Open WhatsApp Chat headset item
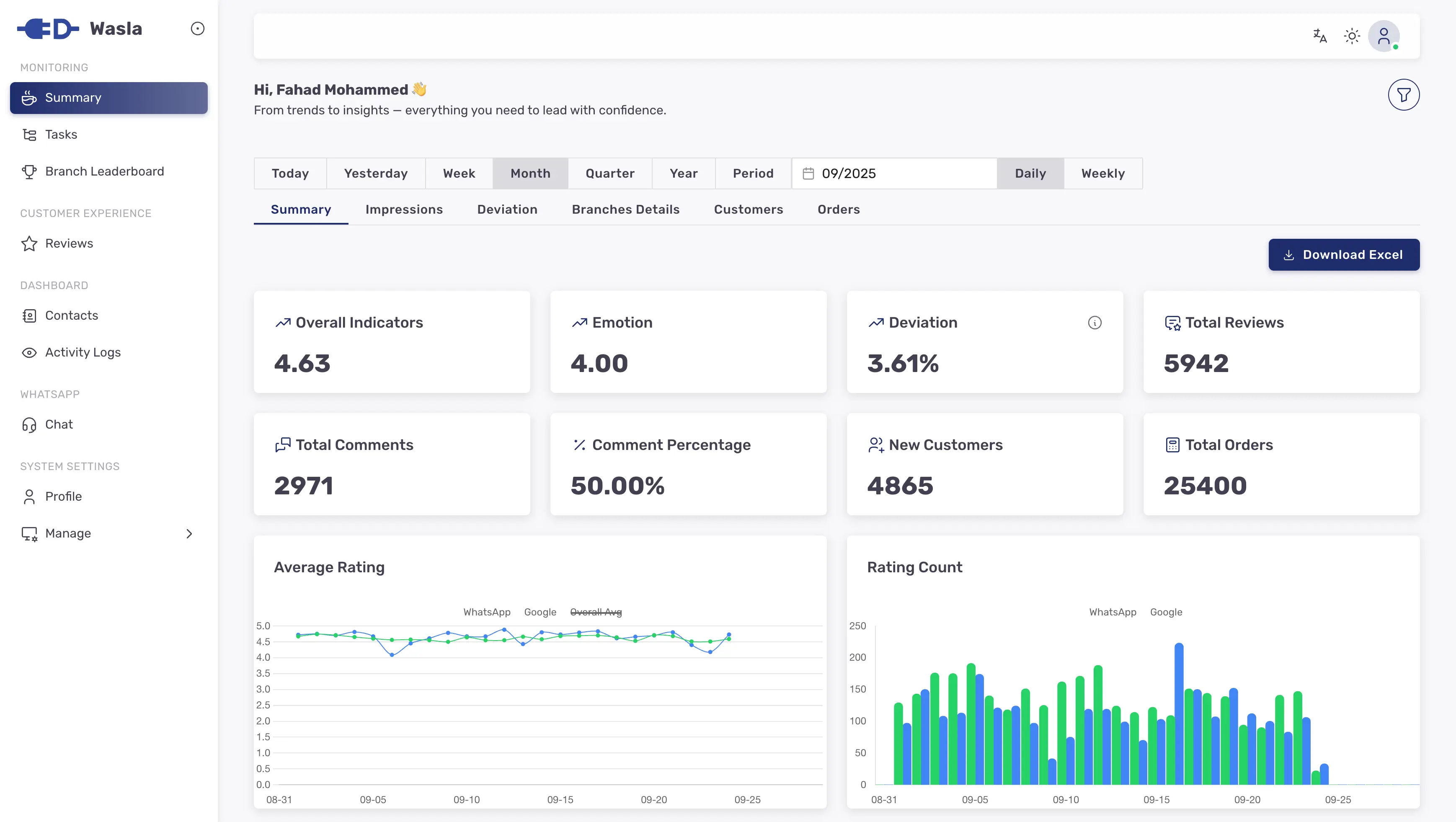1456x822 pixels. 59,424
